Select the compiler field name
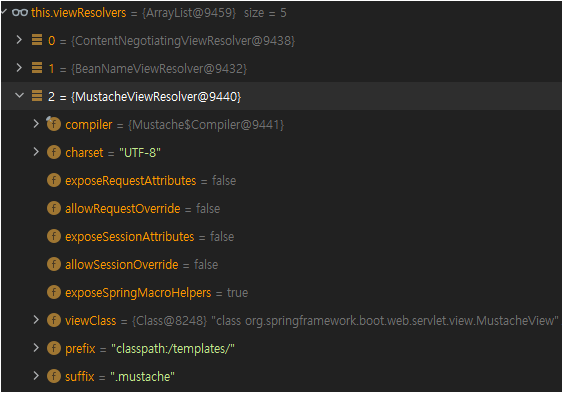Image resolution: width=563 pixels, height=393 pixels. (89, 125)
